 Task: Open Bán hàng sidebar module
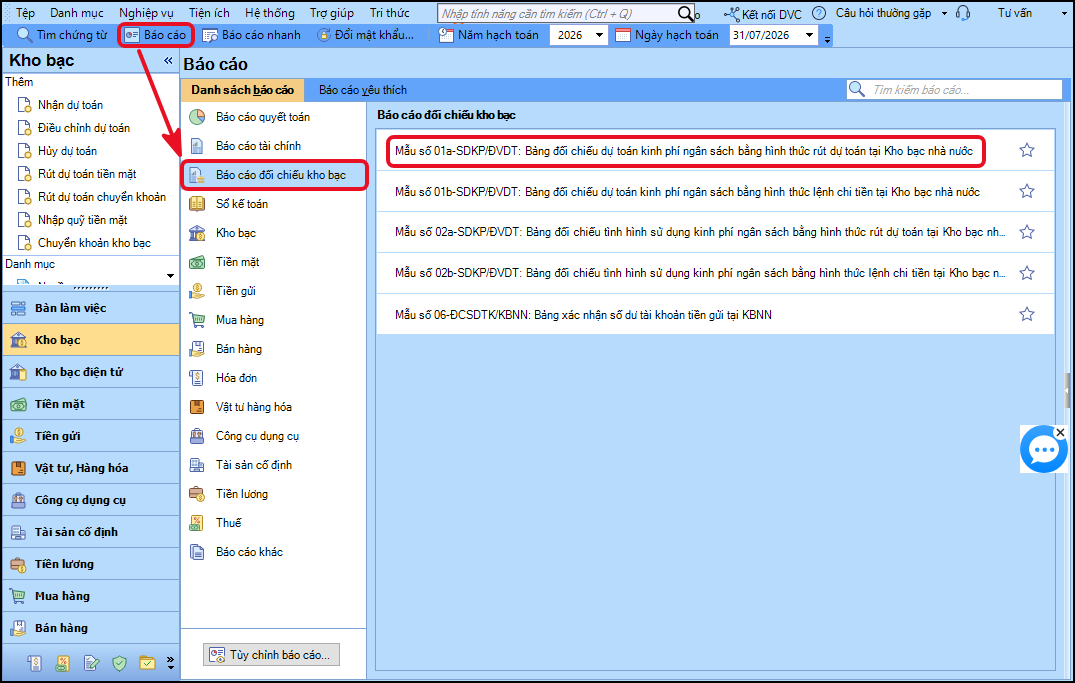tap(90, 628)
